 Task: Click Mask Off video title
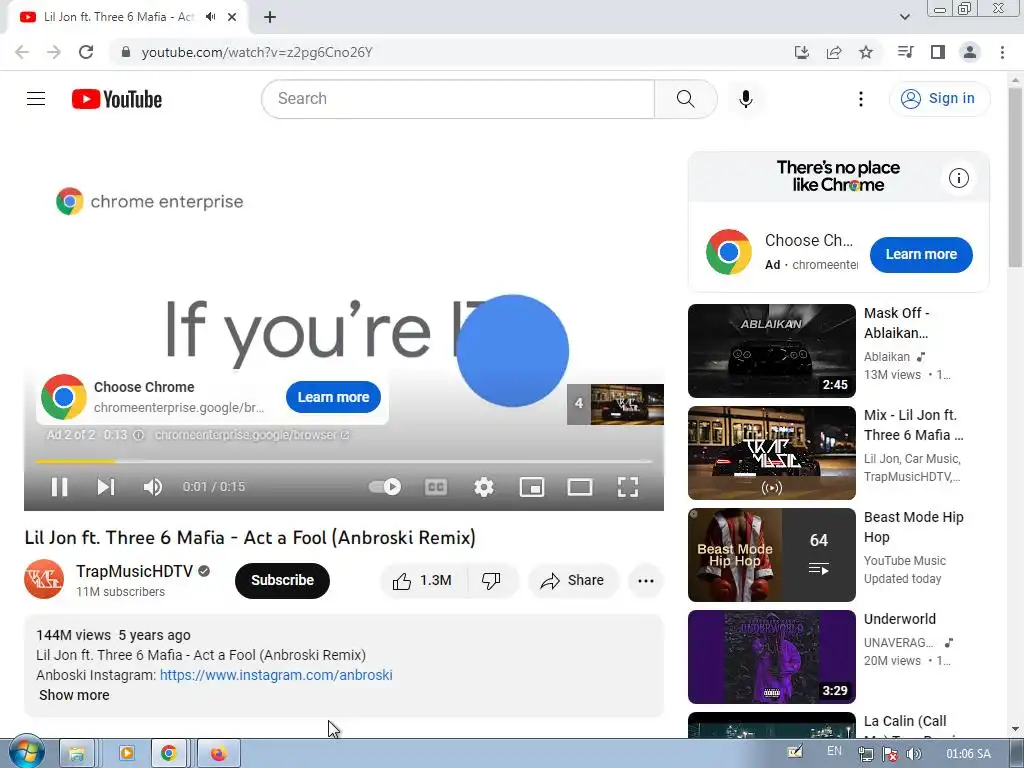click(897, 323)
